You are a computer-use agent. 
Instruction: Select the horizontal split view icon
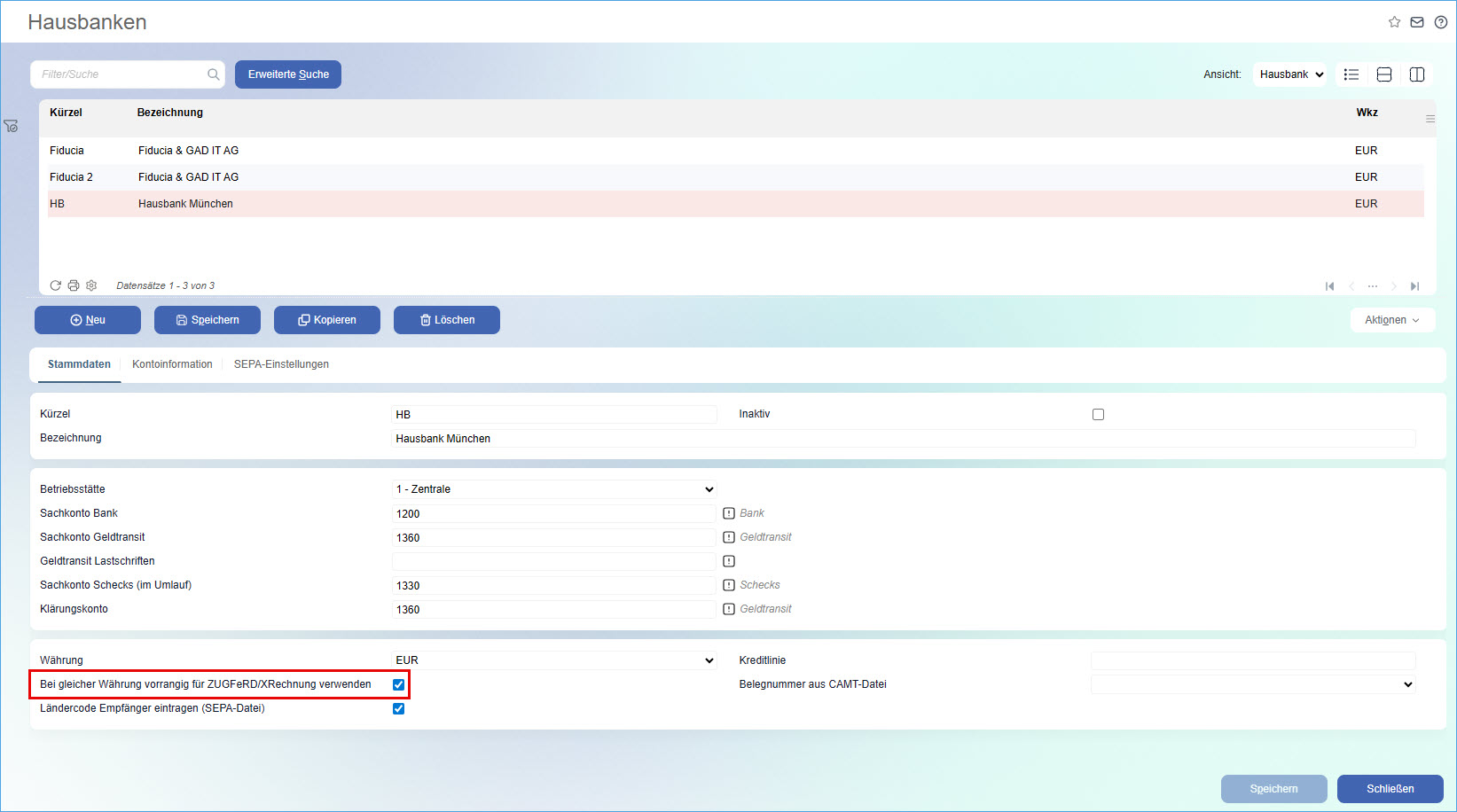[x=1384, y=74]
